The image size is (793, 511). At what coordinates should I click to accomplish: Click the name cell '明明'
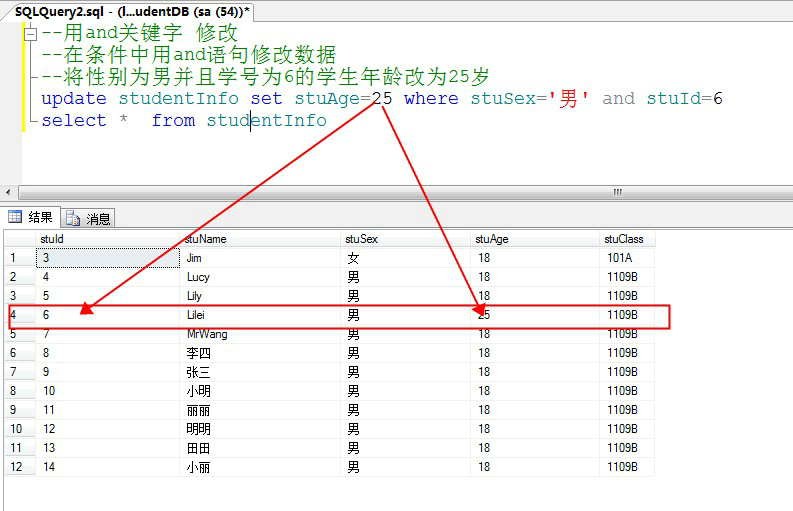coord(260,429)
